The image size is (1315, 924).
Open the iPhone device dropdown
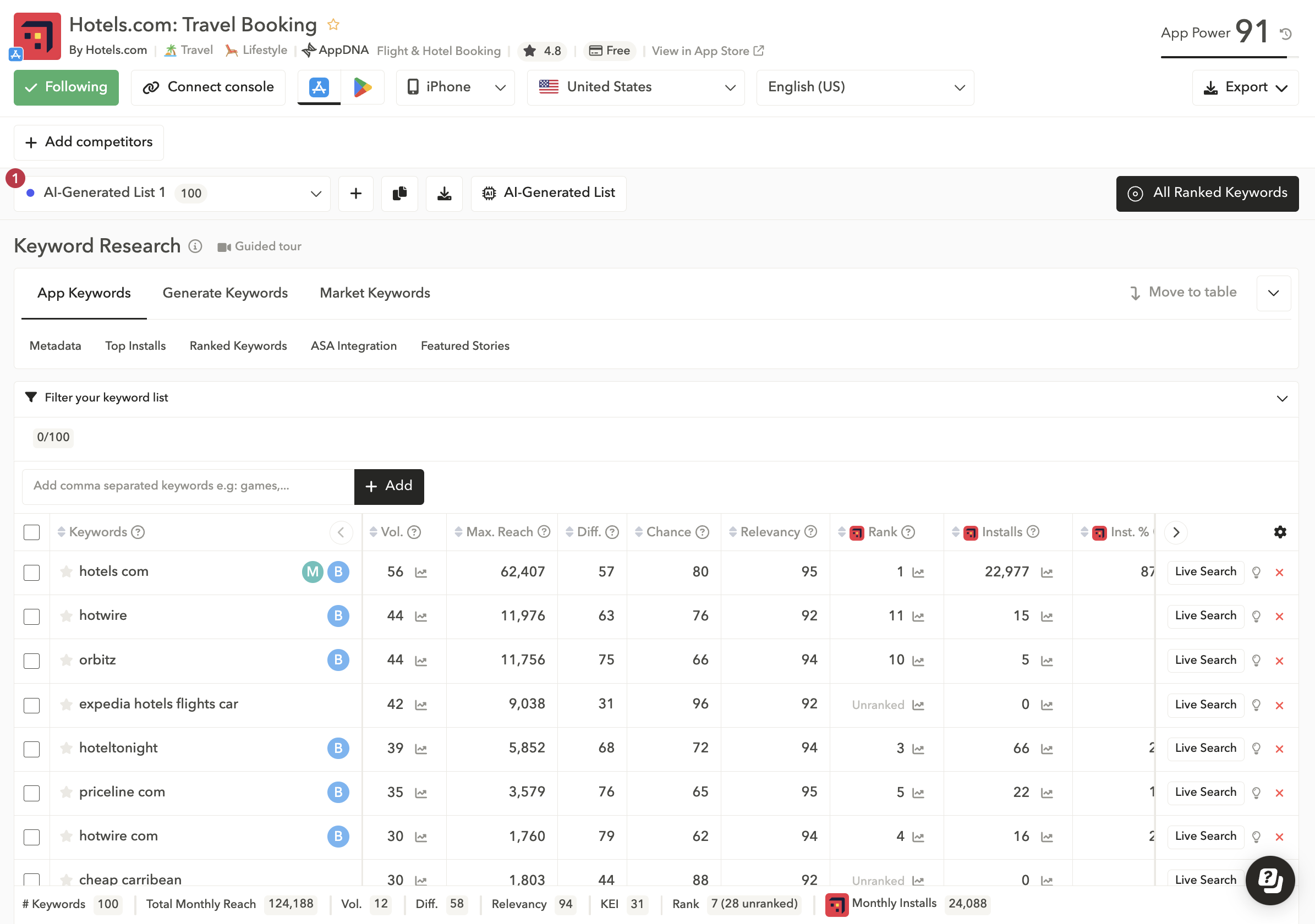pos(456,87)
